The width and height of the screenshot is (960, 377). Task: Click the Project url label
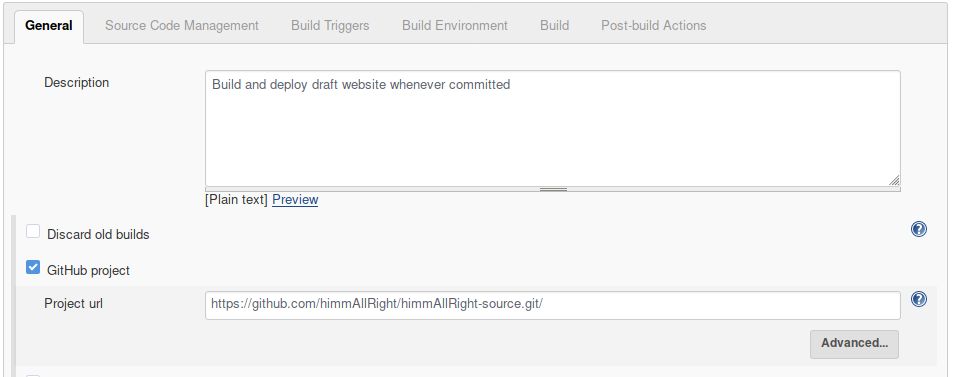[x=73, y=304]
